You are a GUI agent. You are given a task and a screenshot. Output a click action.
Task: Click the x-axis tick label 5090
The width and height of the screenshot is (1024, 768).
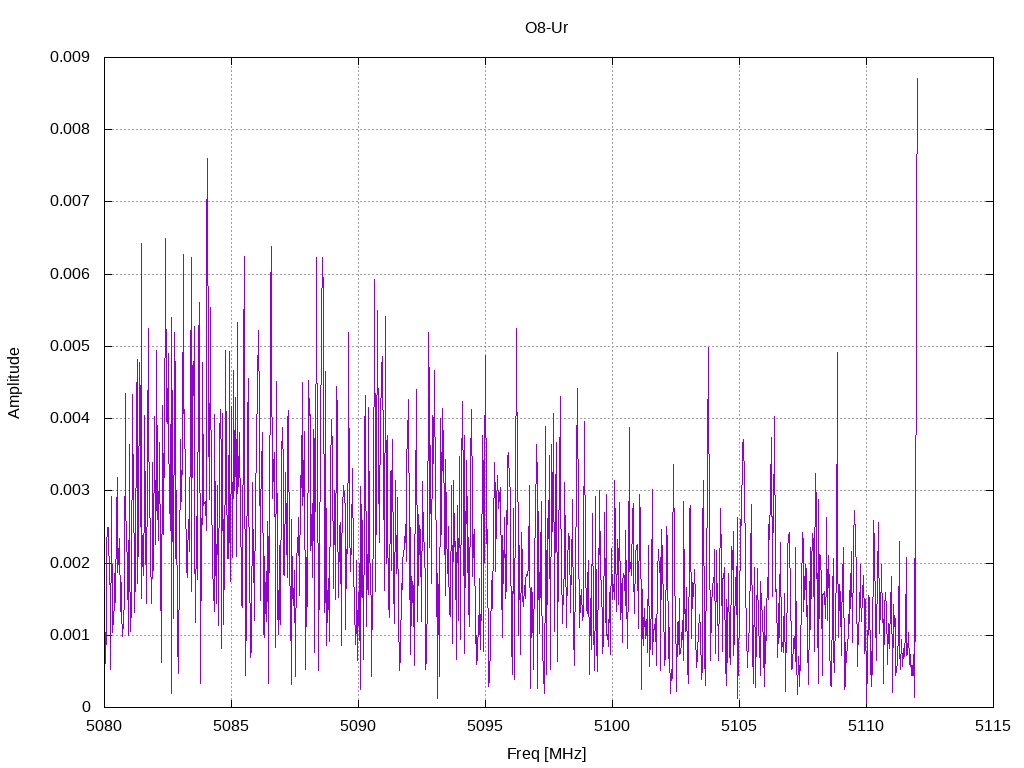pyautogui.click(x=358, y=726)
